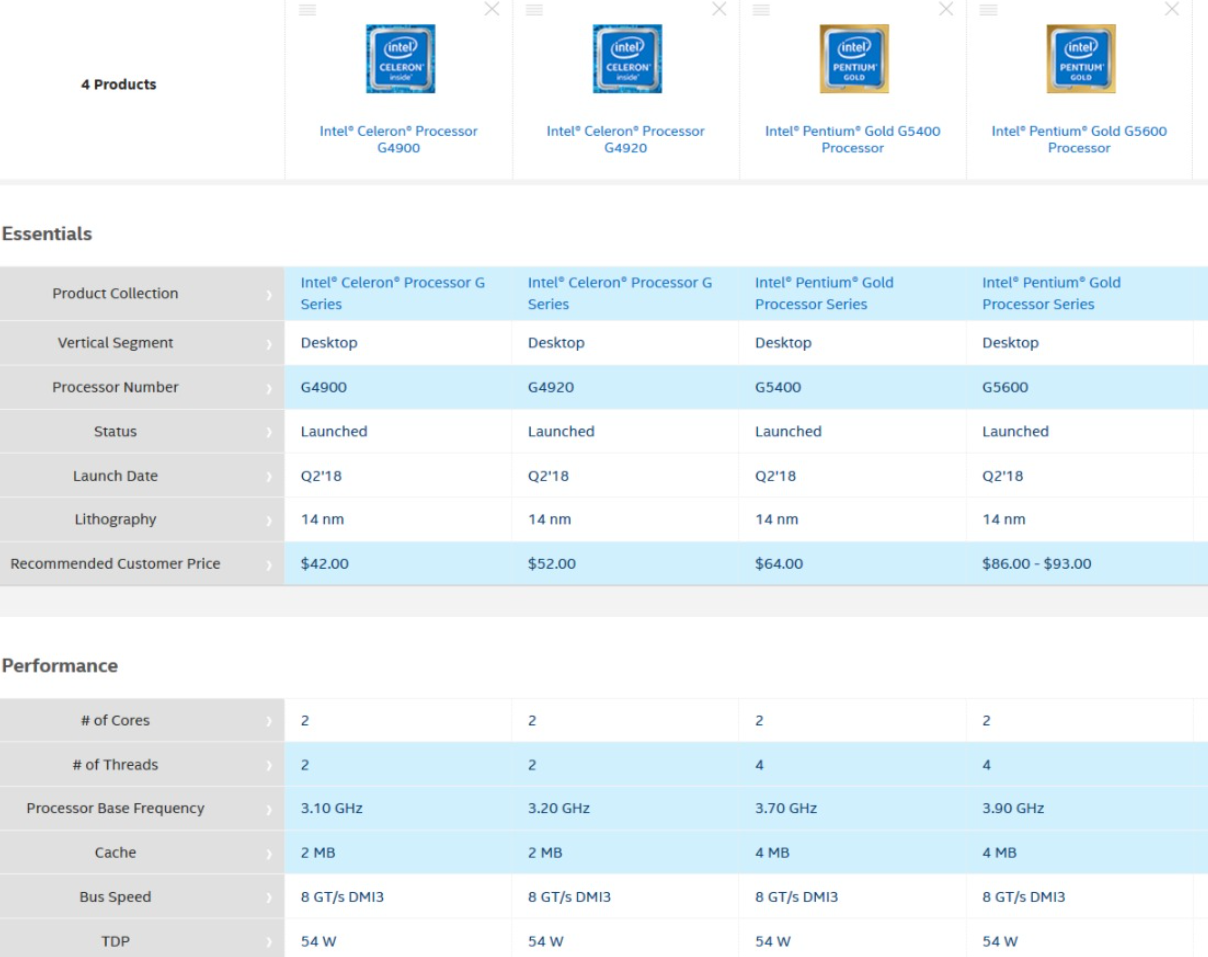Click the TDP row label

point(115,941)
